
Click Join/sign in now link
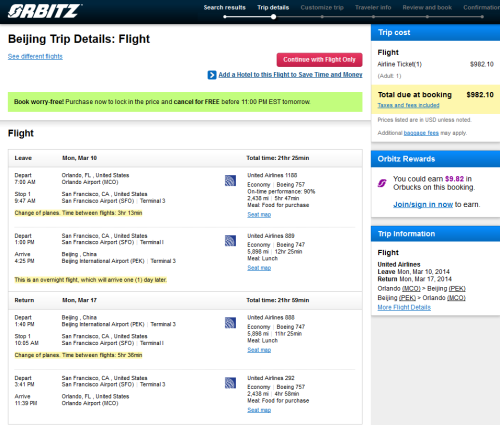tap(423, 204)
